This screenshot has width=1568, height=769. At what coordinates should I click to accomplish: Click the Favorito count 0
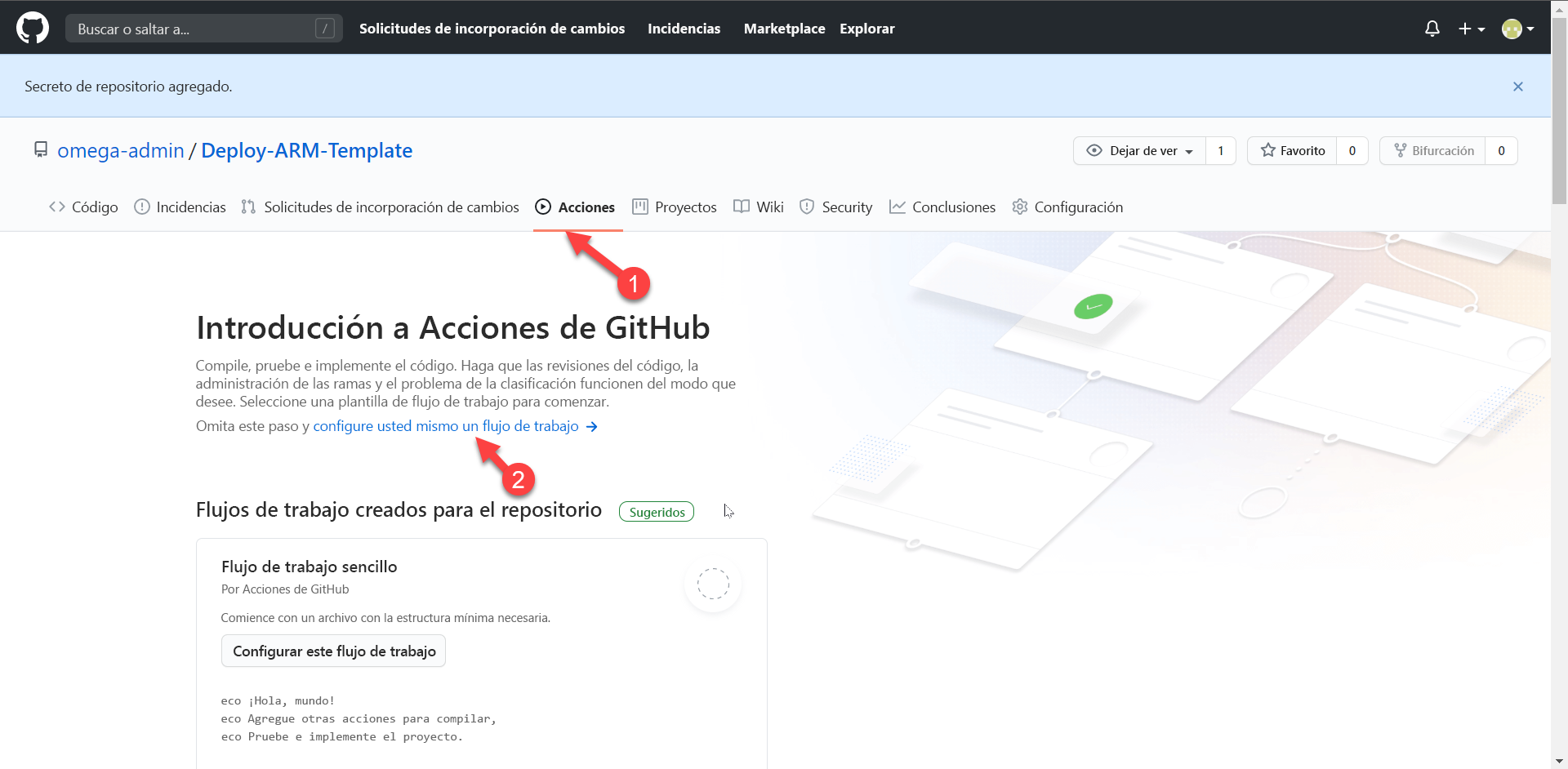coord(1352,150)
